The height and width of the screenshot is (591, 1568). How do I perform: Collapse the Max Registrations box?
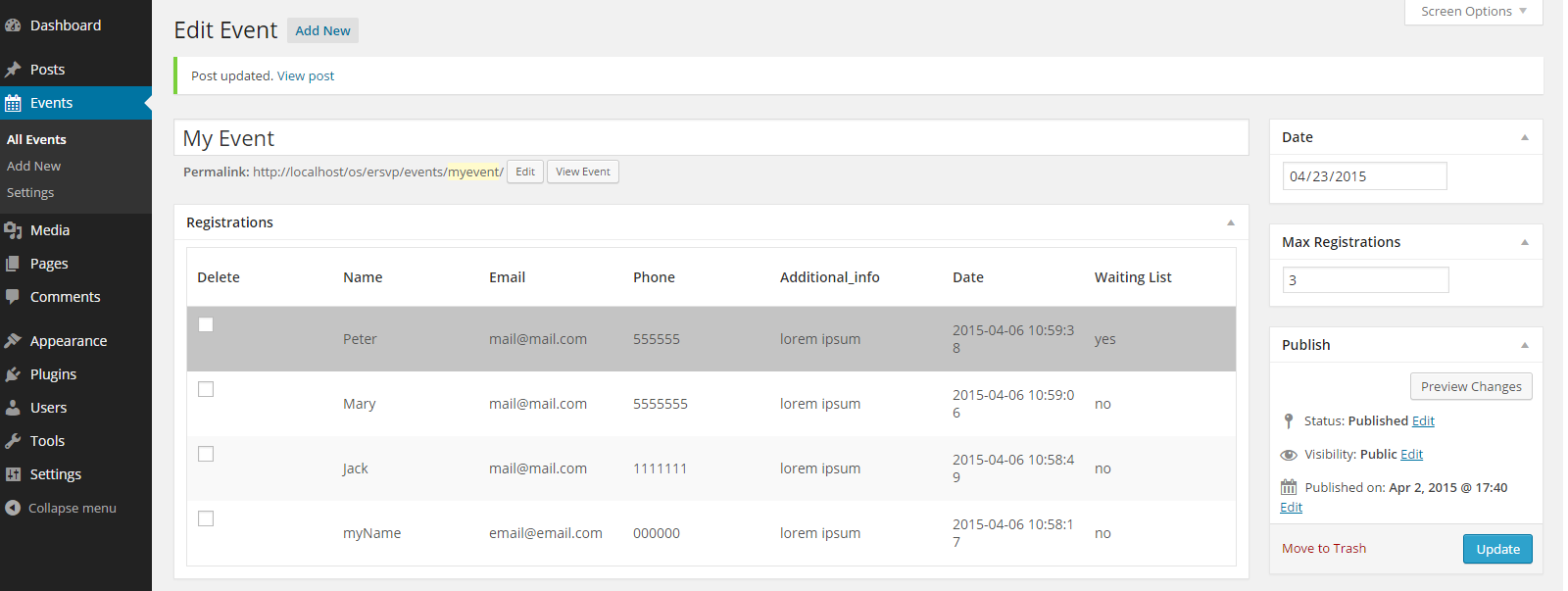coord(1525,242)
